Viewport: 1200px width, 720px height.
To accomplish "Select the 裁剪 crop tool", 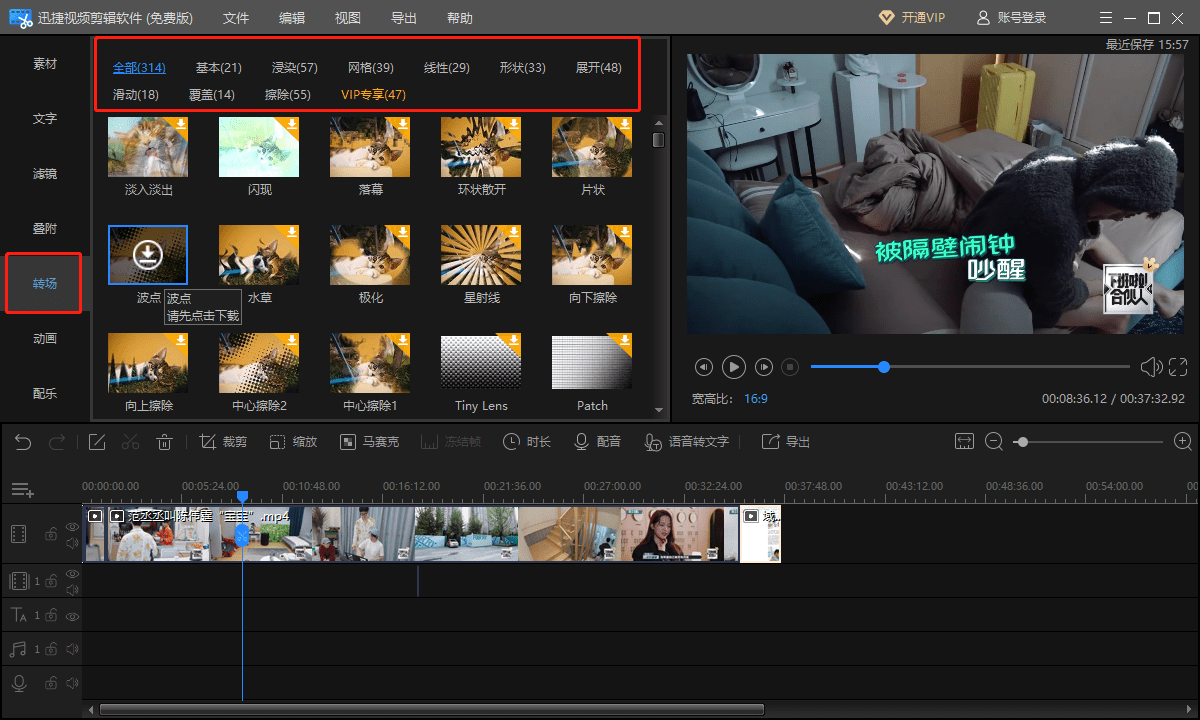I will (222, 442).
